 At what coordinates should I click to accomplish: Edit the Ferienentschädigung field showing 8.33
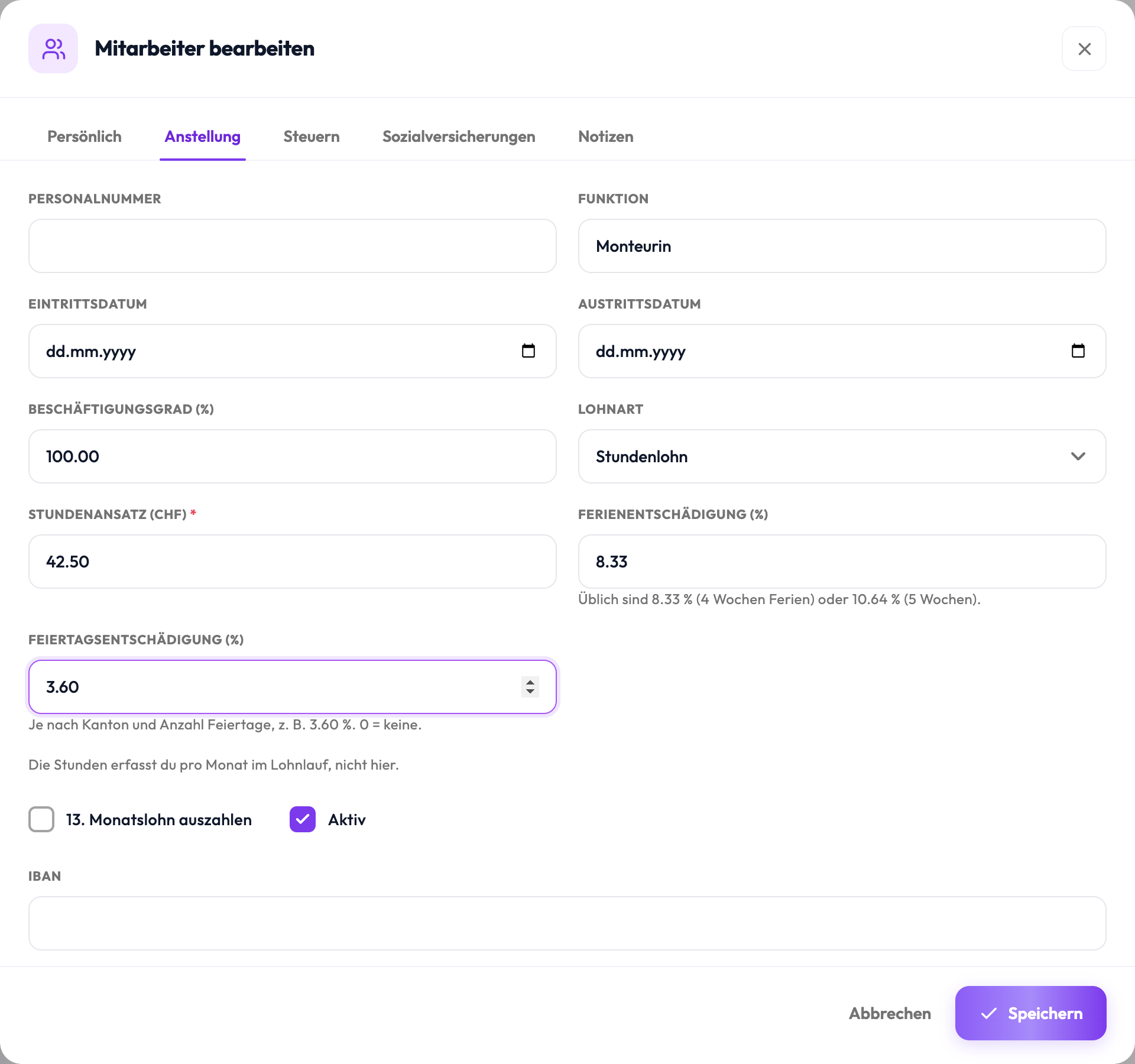click(842, 562)
